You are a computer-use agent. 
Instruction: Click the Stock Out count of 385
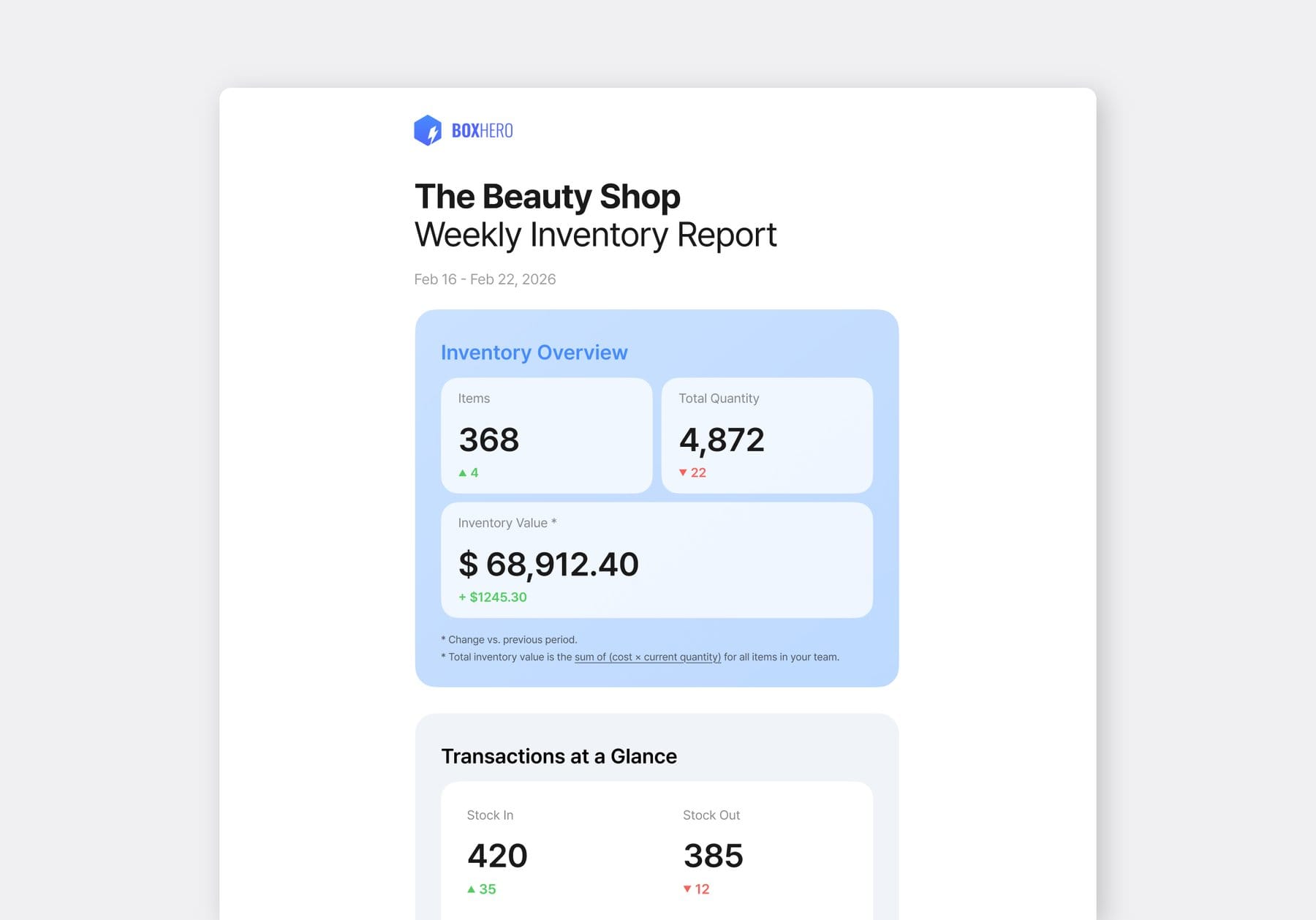click(x=714, y=855)
